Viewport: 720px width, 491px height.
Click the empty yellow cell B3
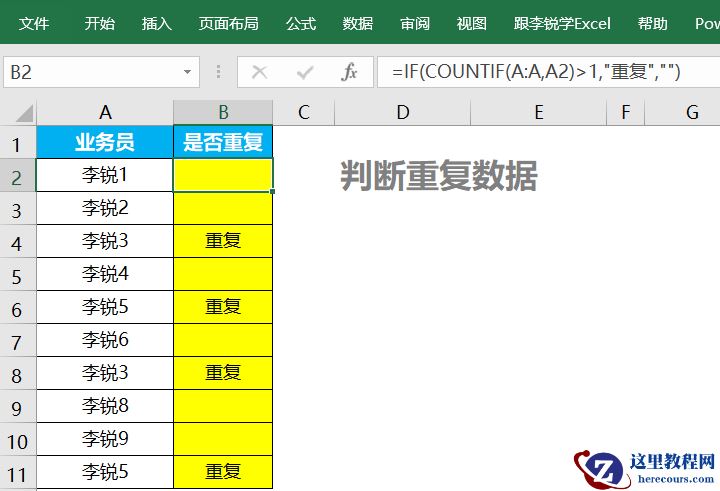(x=223, y=208)
